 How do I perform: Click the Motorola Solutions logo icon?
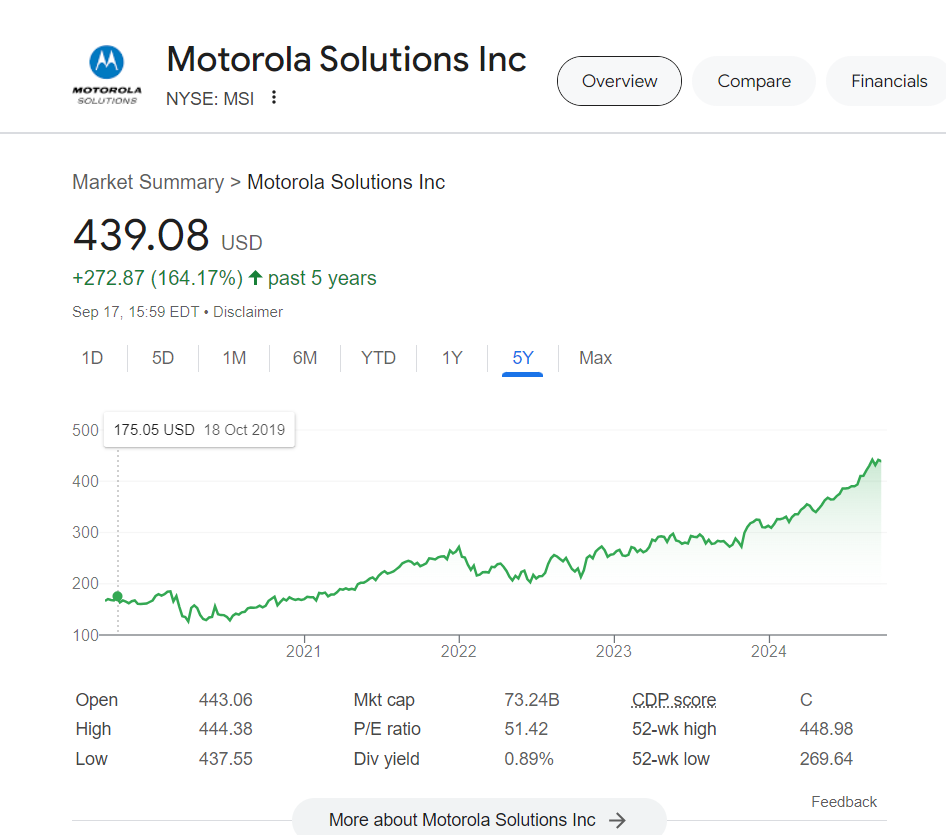[x=106, y=74]
